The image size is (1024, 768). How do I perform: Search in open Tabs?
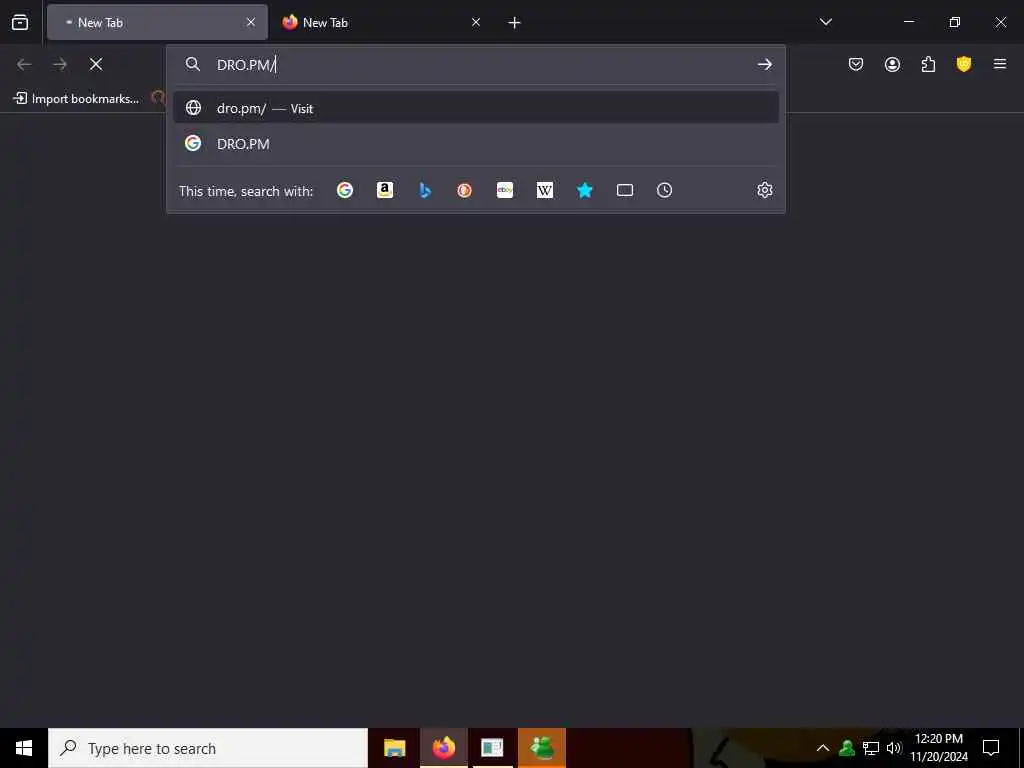pos(625,190)
